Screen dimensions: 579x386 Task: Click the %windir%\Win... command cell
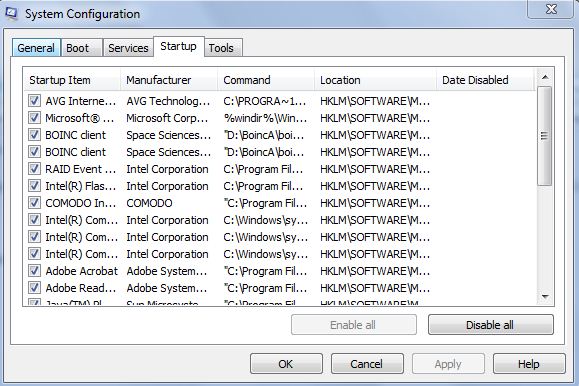click(x=265, y=118)
